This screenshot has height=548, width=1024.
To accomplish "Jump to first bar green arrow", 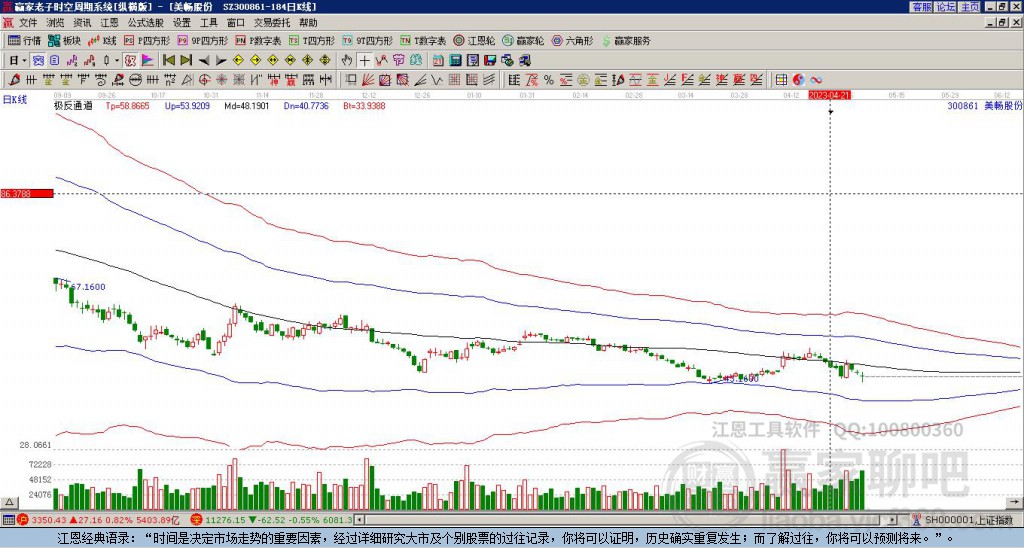I will point(168,60).
